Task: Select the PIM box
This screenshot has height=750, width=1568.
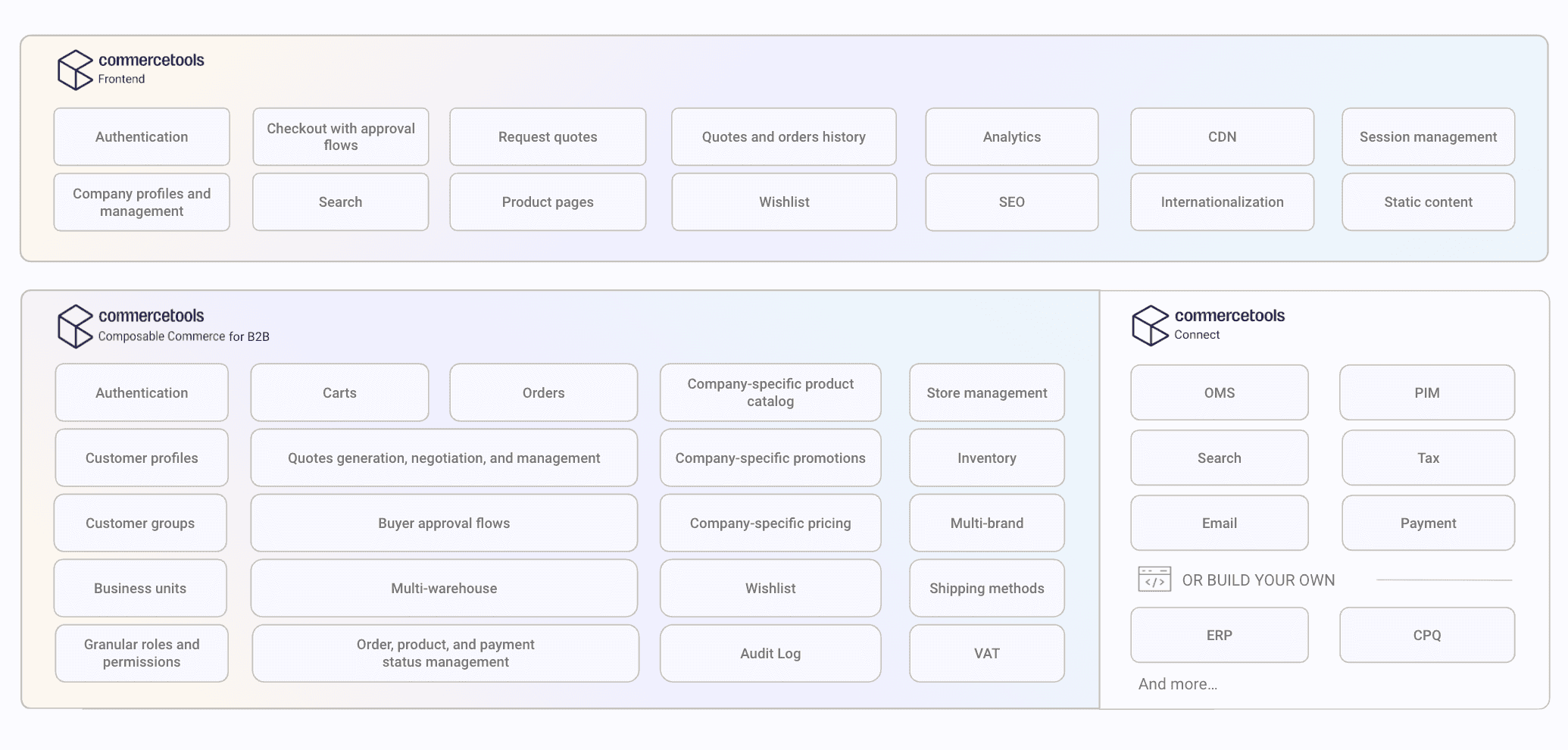Action: [x=1427, y=392]
